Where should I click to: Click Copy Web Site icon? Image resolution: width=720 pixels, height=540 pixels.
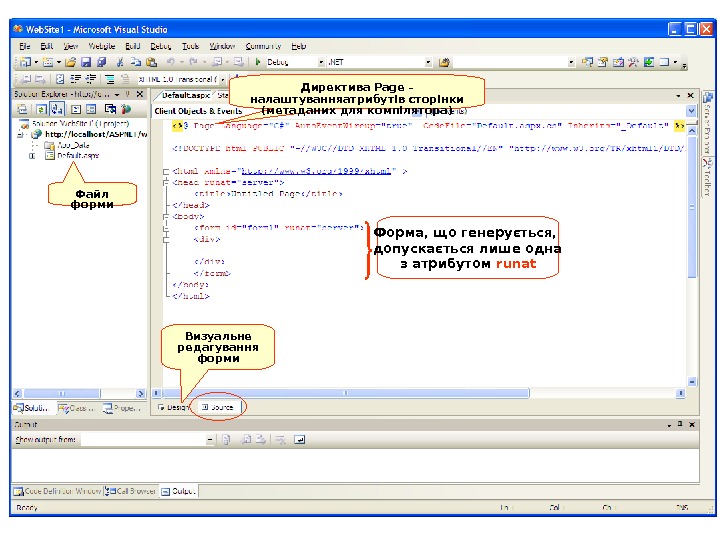[x=110, y=109]
